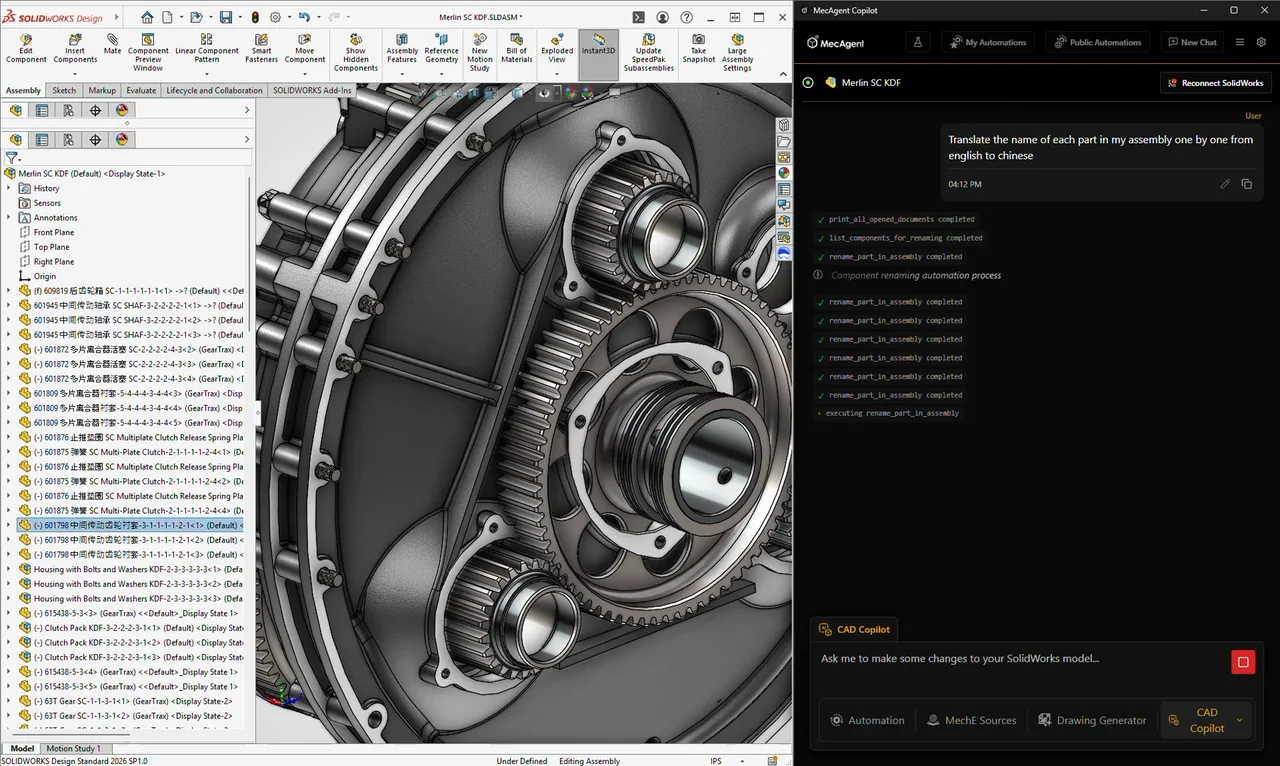Switch to the Evaluate tab
1280x766 pixels.
(141, 90)
